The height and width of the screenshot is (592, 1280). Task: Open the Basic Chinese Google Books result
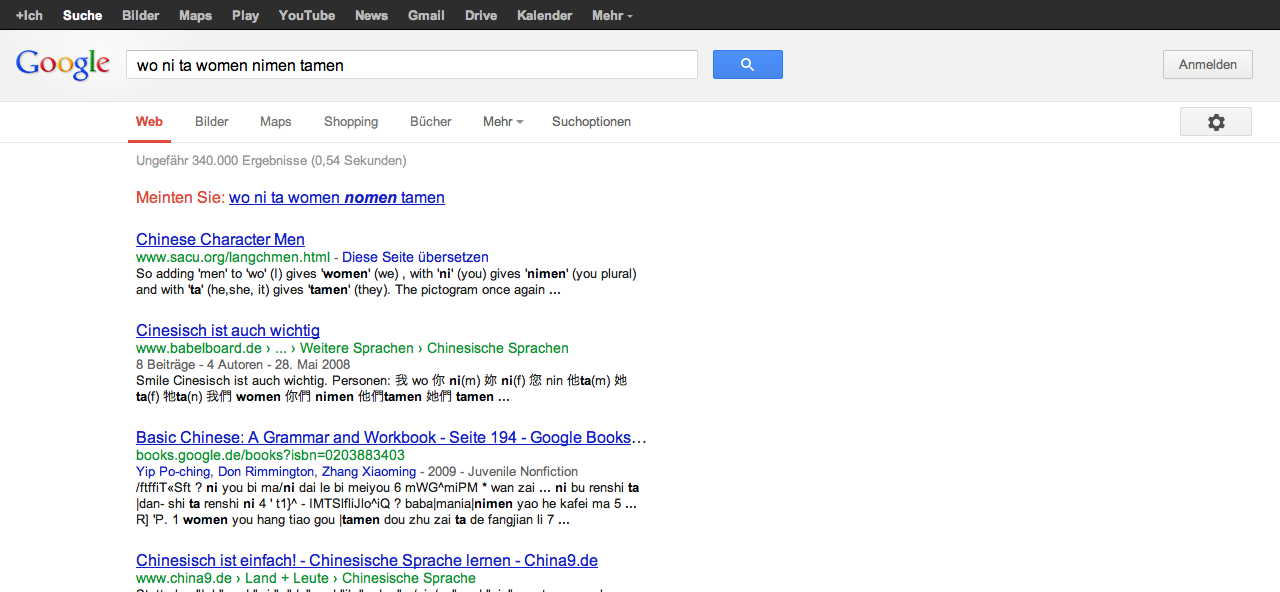[x=390, y=438]
